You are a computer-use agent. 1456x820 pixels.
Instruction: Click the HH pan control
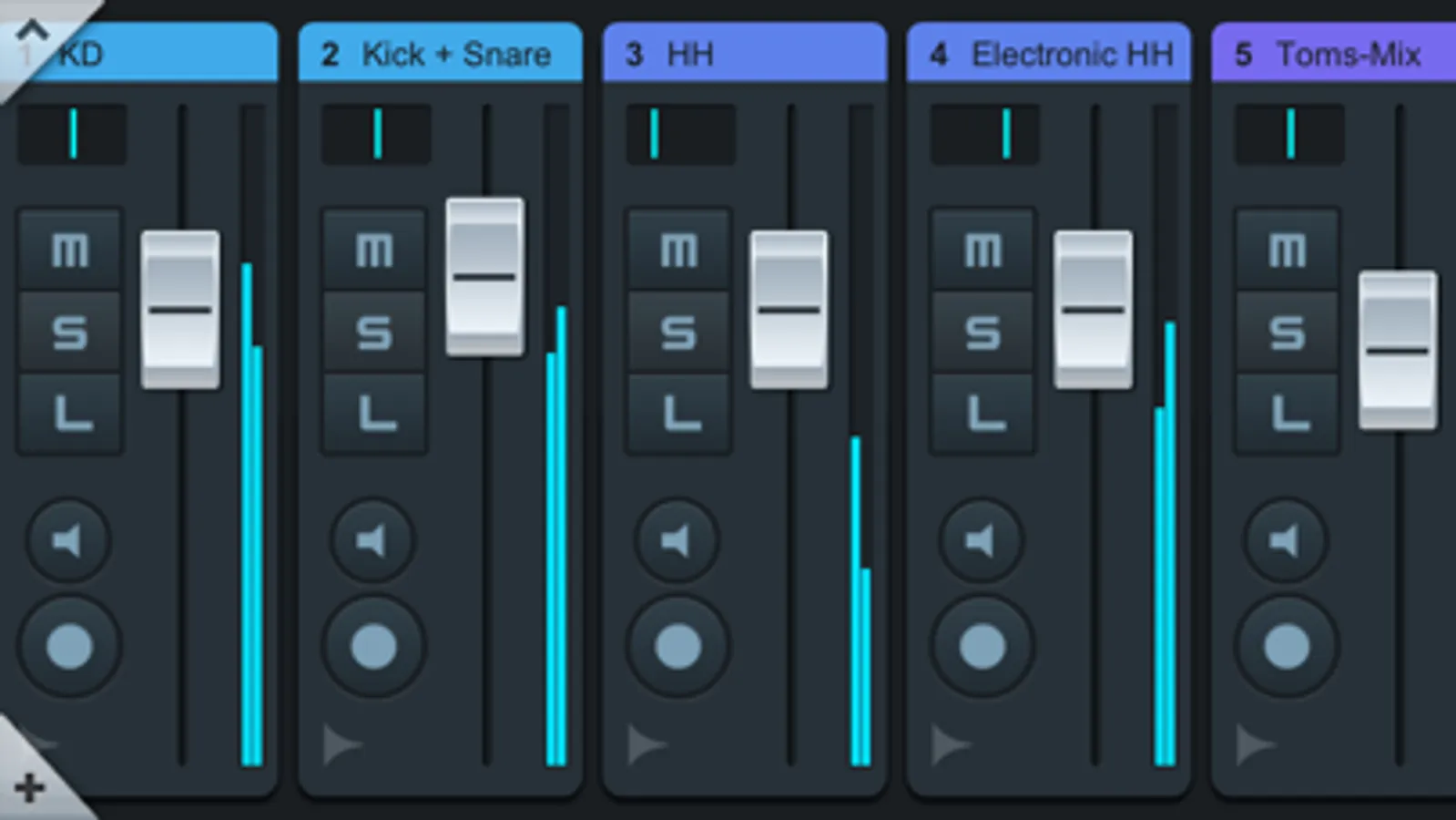680,134
